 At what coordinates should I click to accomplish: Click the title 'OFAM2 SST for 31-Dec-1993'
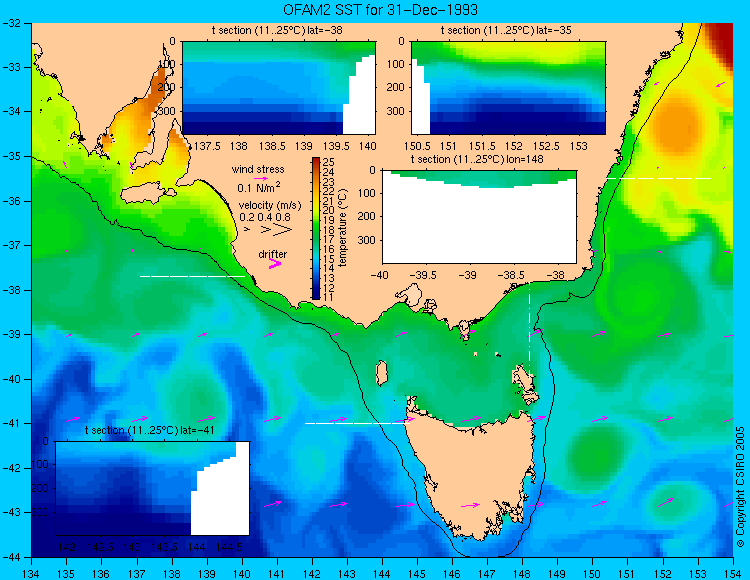pos(380,10)
